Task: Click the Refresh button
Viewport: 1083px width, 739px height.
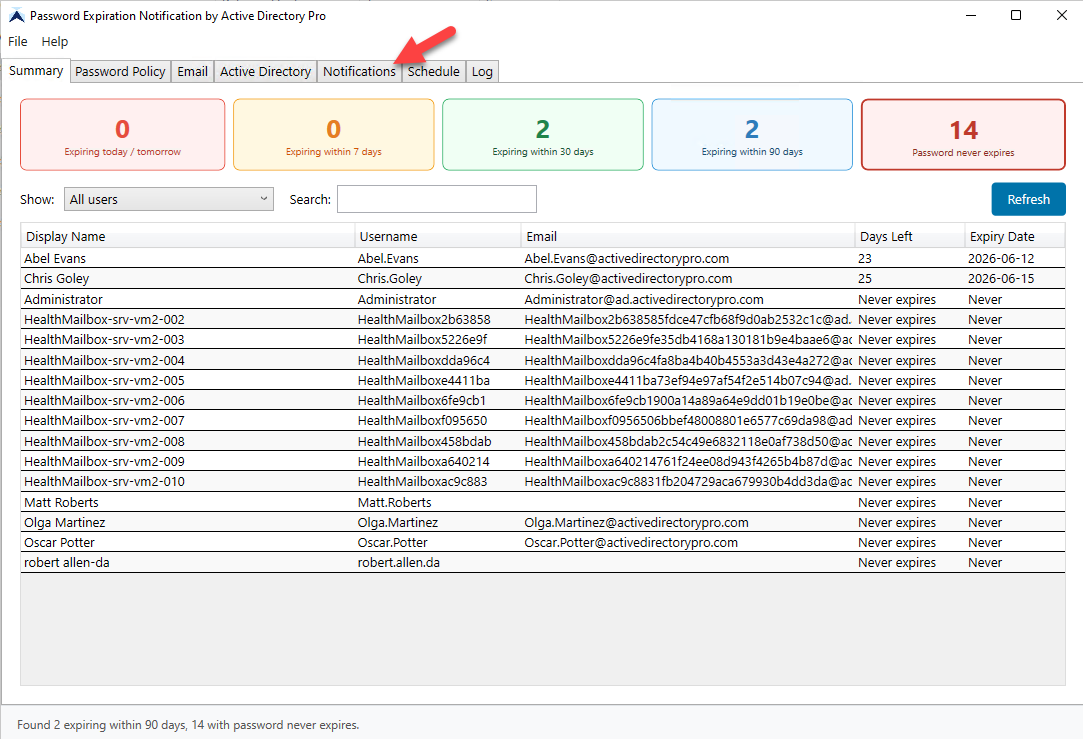Action: [1028, 199]
